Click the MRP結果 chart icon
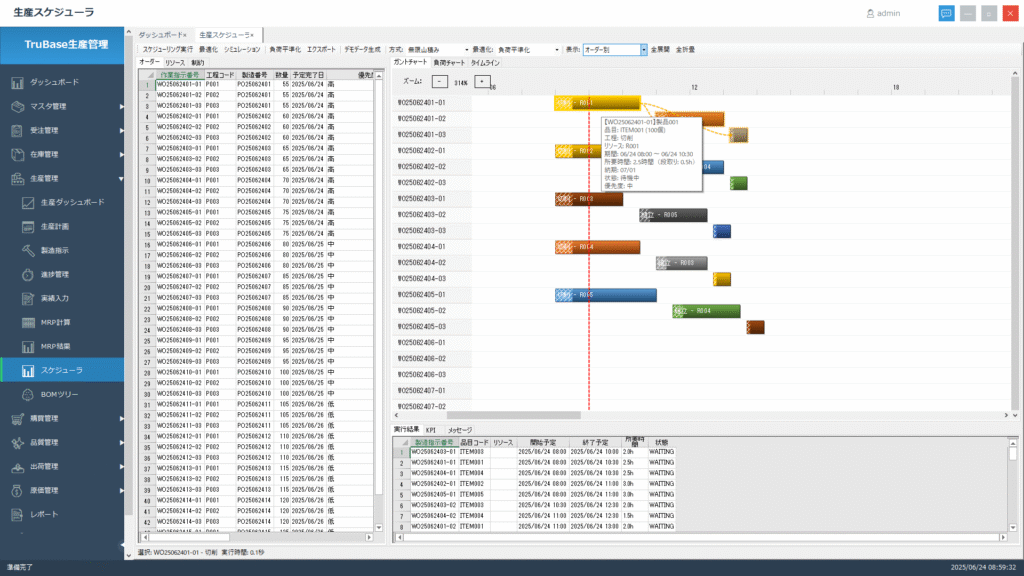 click(x=28, y=347)
